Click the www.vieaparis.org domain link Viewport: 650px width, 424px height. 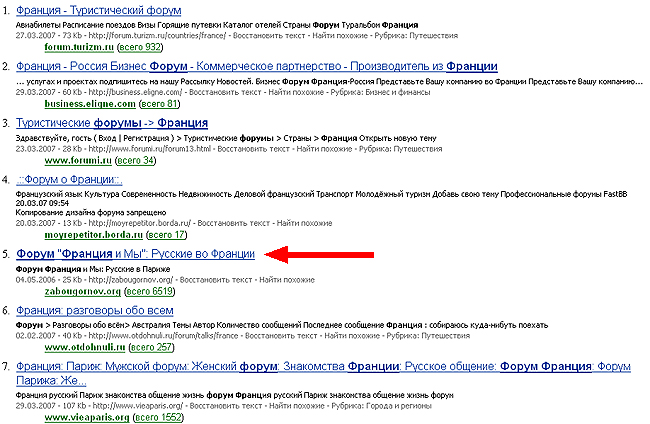tap(81, 417)
